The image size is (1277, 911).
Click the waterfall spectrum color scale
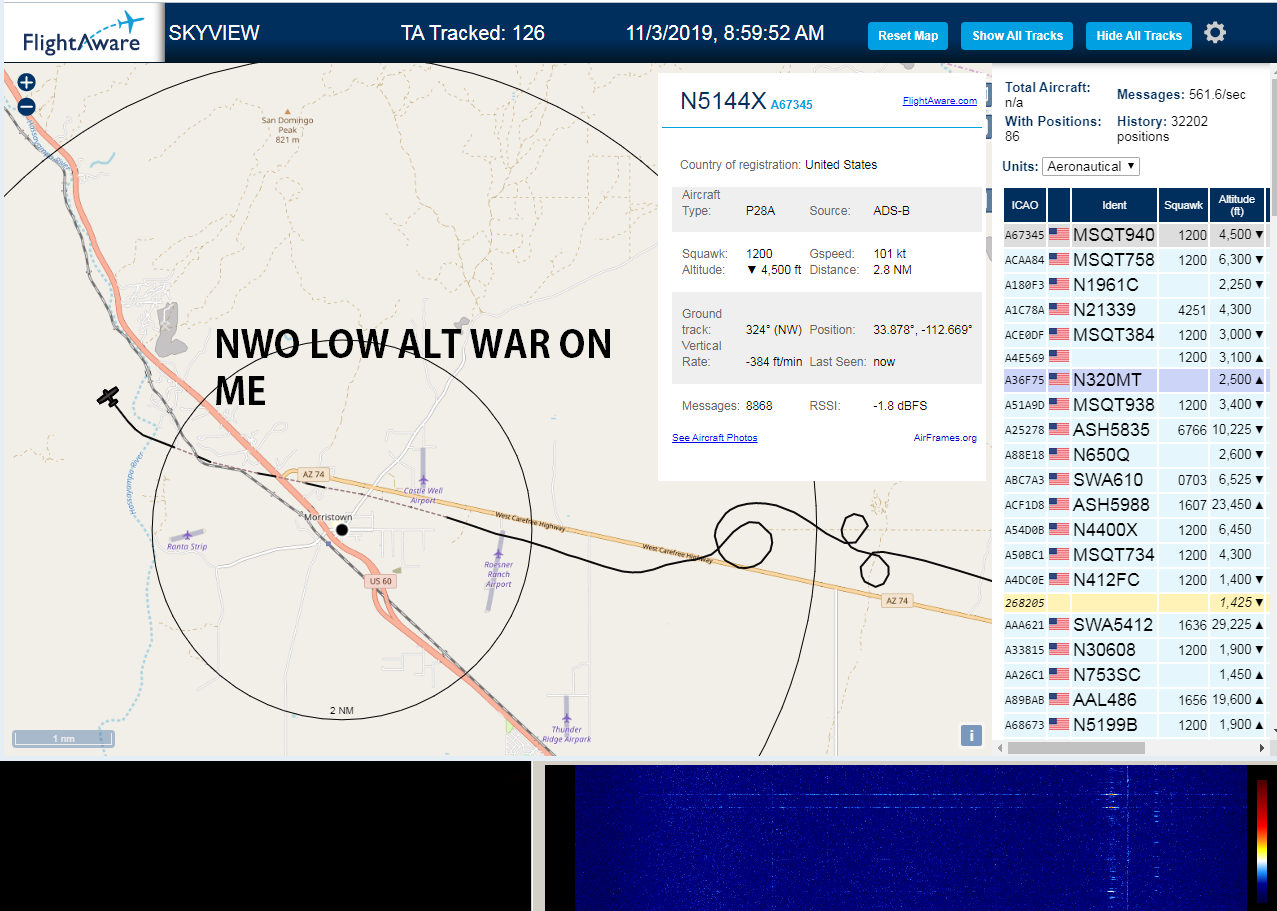click(1262, 840)
